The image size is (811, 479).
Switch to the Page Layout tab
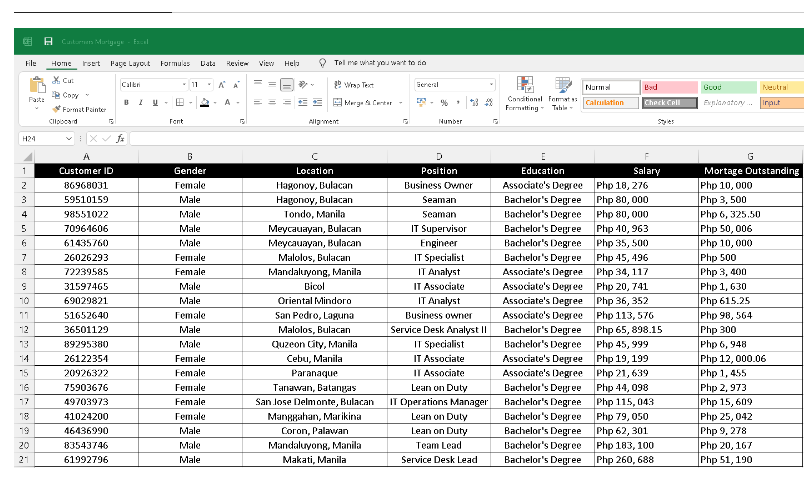tap(130, 63)
